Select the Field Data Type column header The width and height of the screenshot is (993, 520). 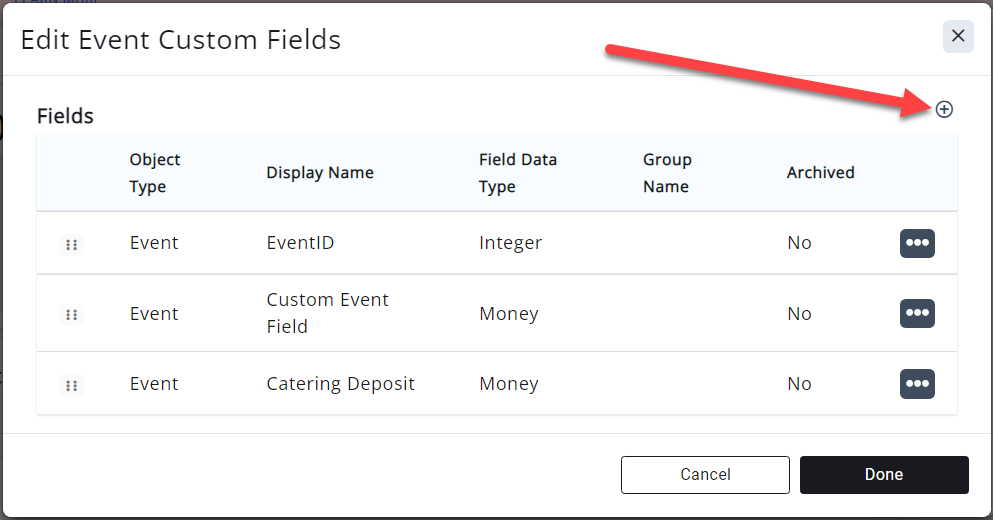pyautogui.click(x=518, y=173)
